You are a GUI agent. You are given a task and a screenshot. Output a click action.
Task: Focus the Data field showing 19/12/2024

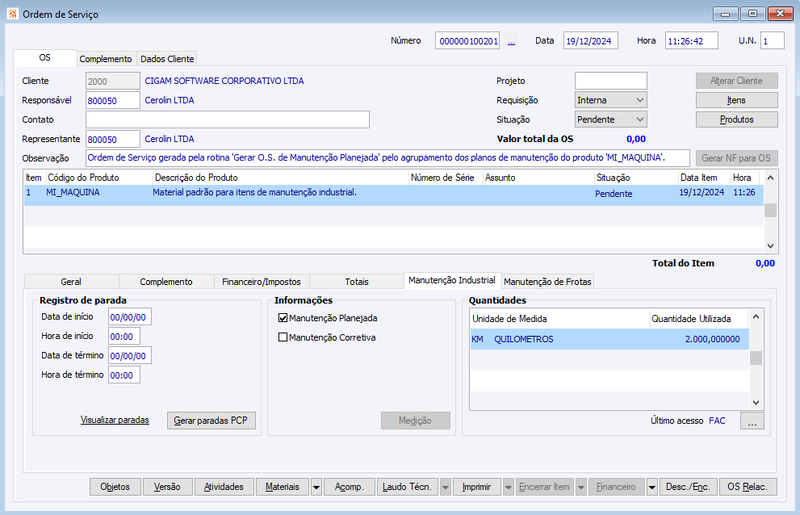[x=591, y=41]
